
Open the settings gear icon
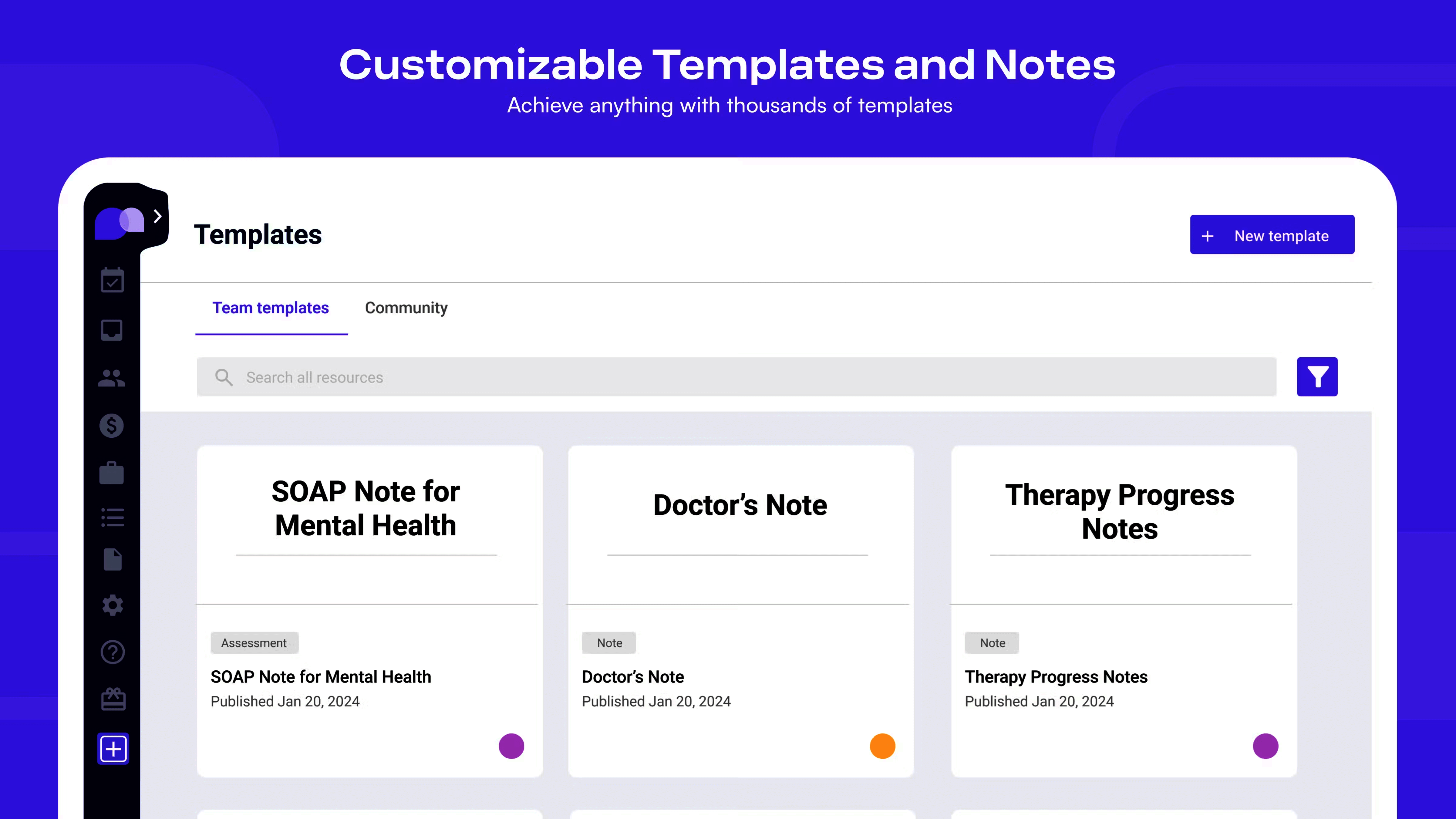click(113, 605)
